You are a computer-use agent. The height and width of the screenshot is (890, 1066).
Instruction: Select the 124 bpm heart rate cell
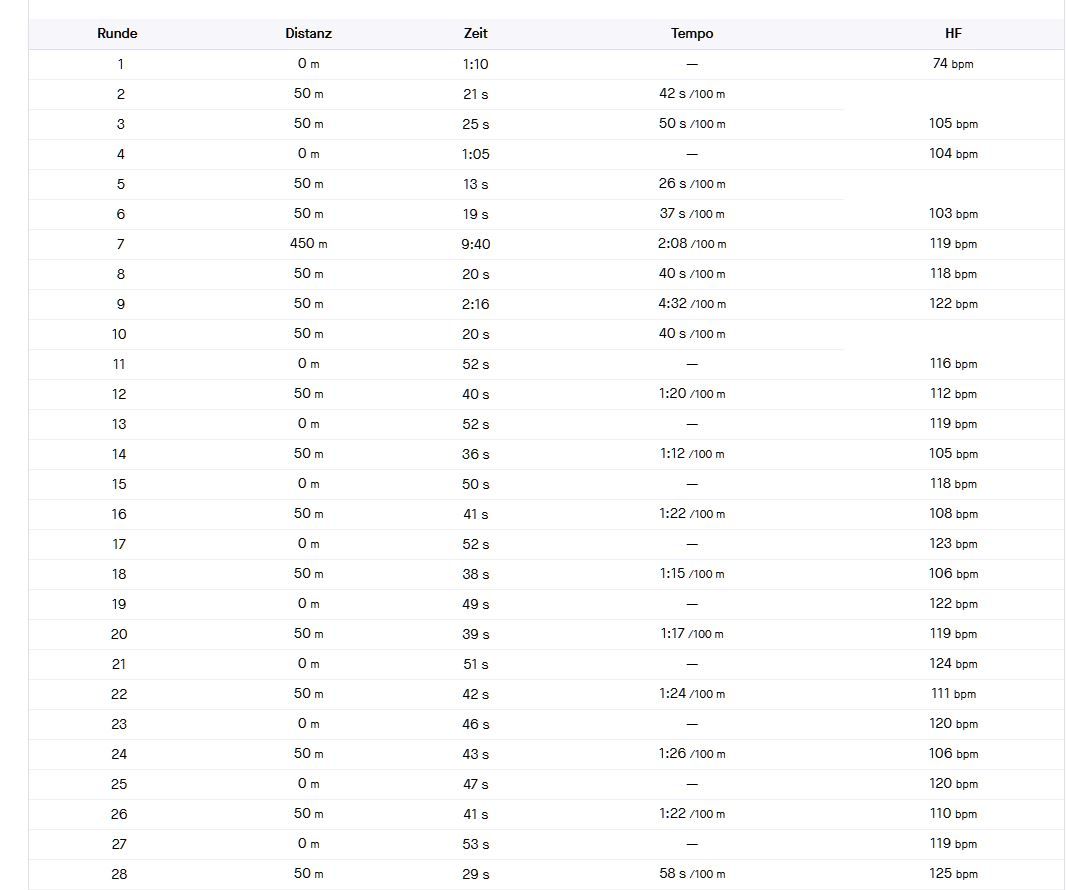point(953,664)
